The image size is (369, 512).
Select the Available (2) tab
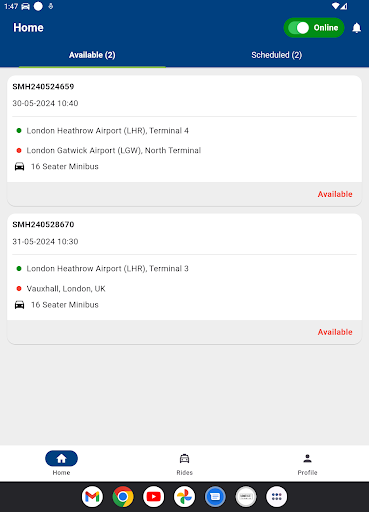tap(92, 55)
